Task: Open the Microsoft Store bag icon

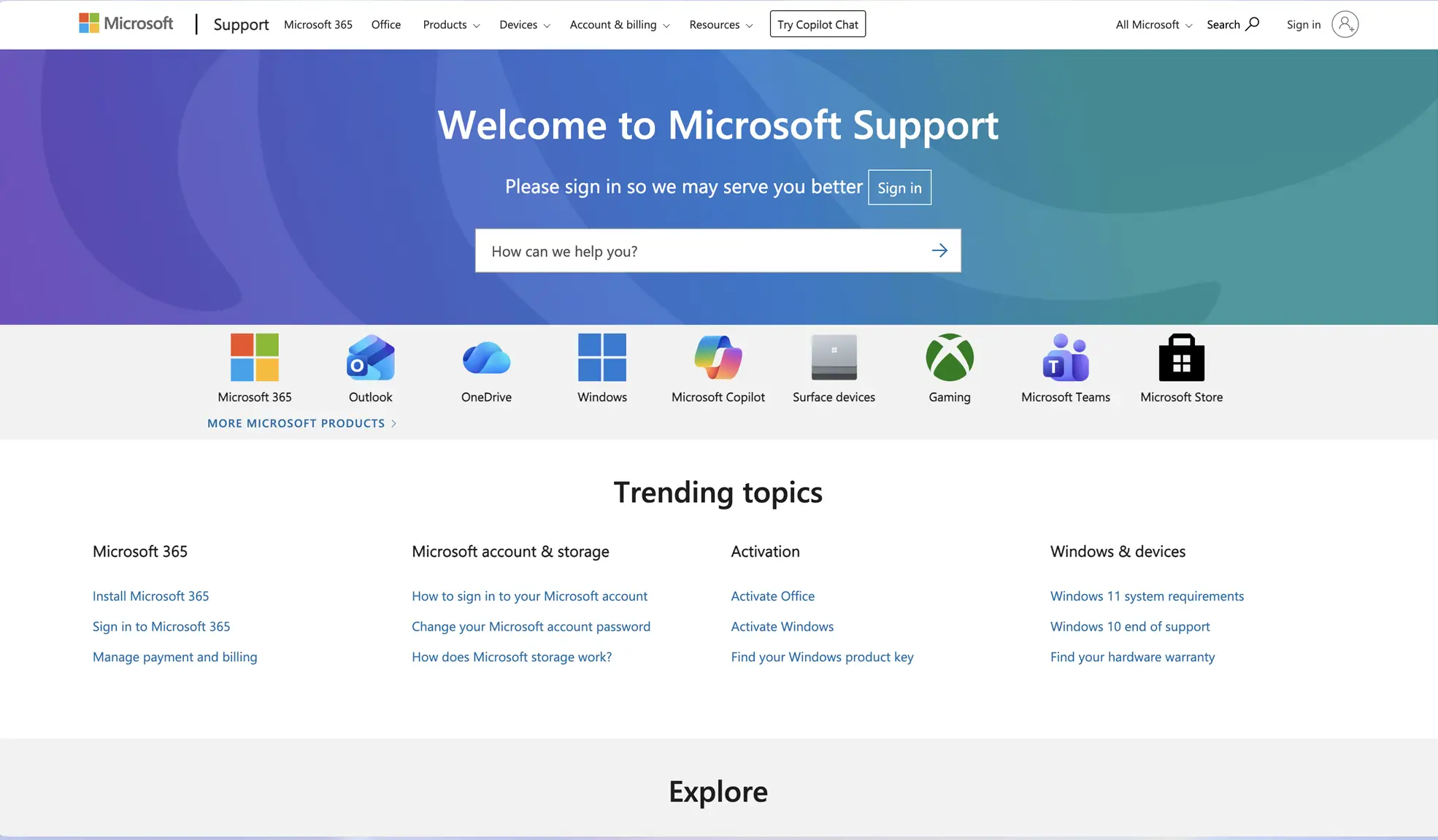Action: click(1181, 358)
